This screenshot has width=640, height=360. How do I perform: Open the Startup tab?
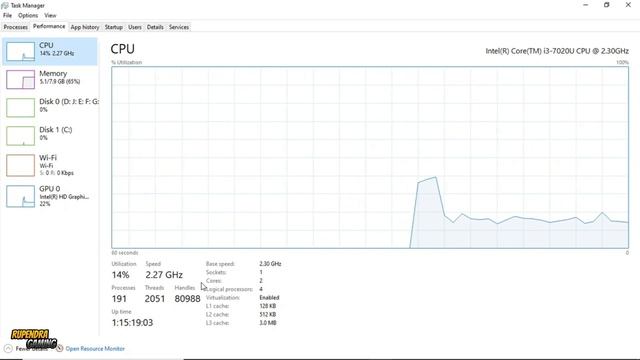point(113,27)
